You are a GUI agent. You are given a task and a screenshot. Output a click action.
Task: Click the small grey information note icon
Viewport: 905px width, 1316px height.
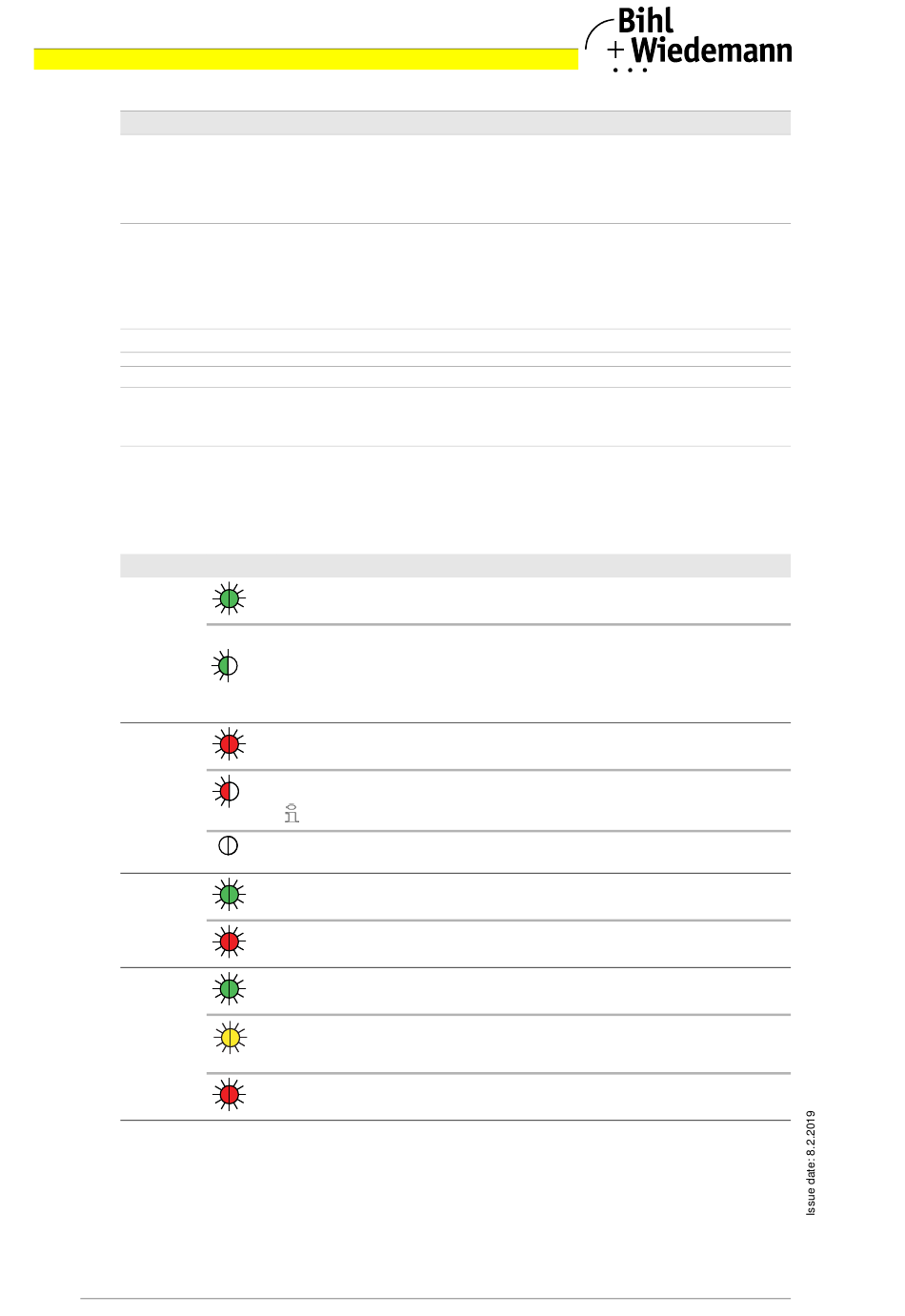(x=292, y=813)
